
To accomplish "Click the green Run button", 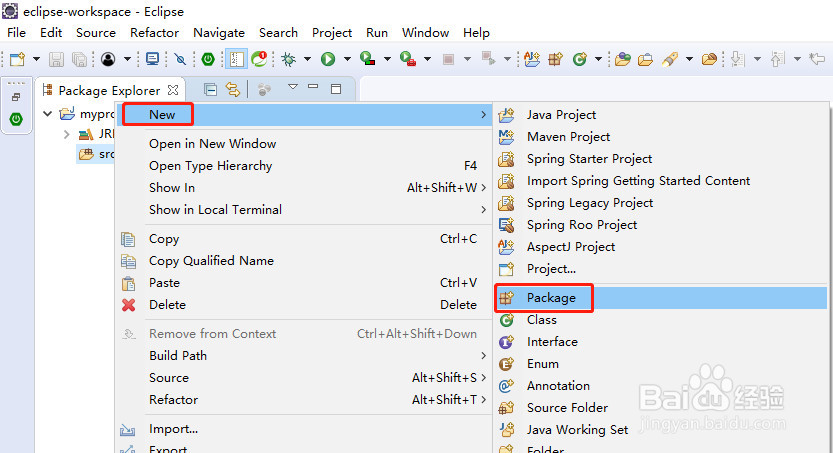I will click(328, 59).
